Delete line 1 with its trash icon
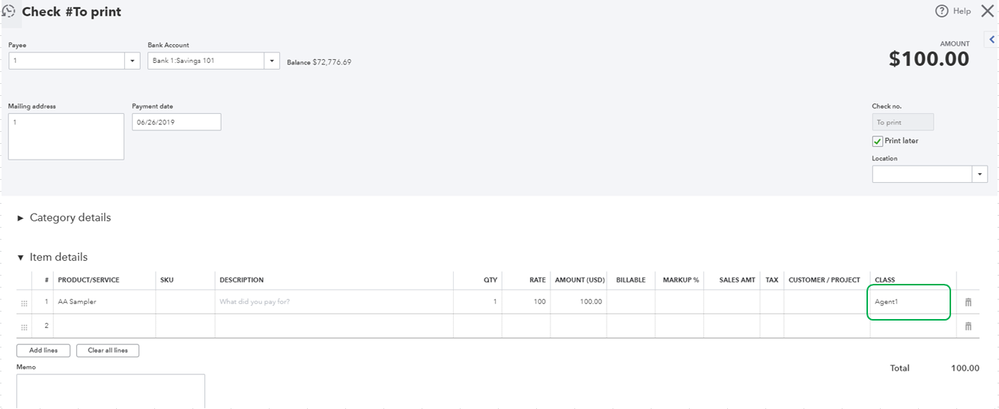 pos(968,302)
